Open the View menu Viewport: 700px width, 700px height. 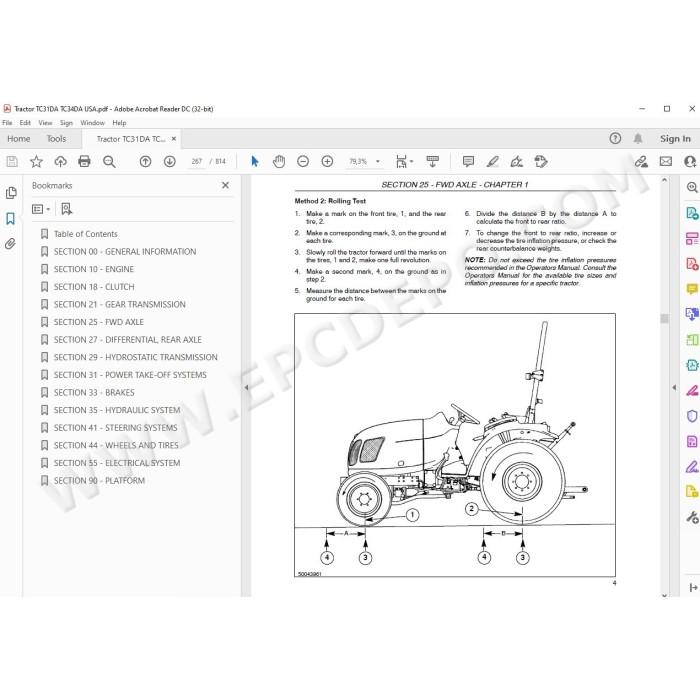[45, 123]
